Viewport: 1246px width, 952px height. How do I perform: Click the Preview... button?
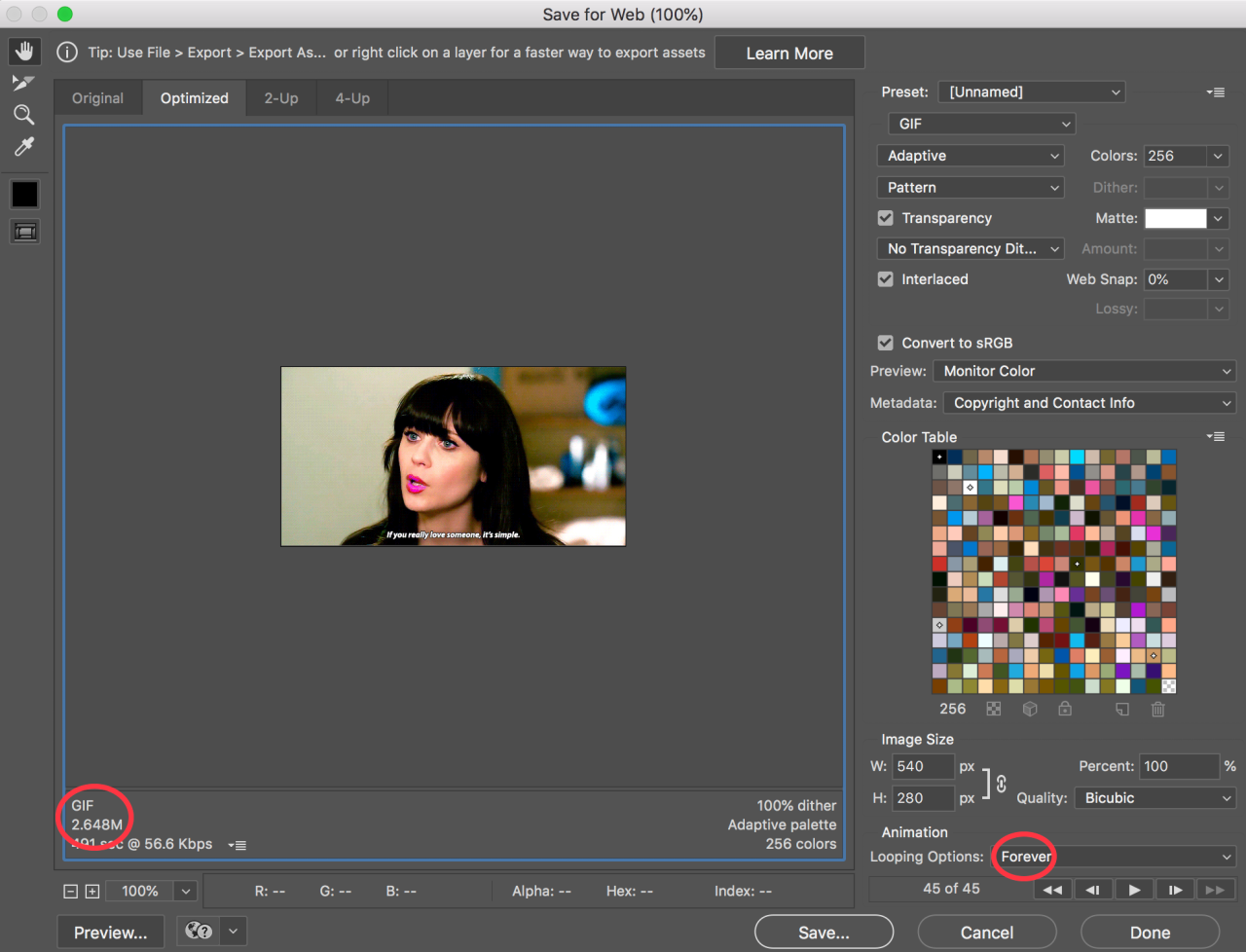point(111,933)
